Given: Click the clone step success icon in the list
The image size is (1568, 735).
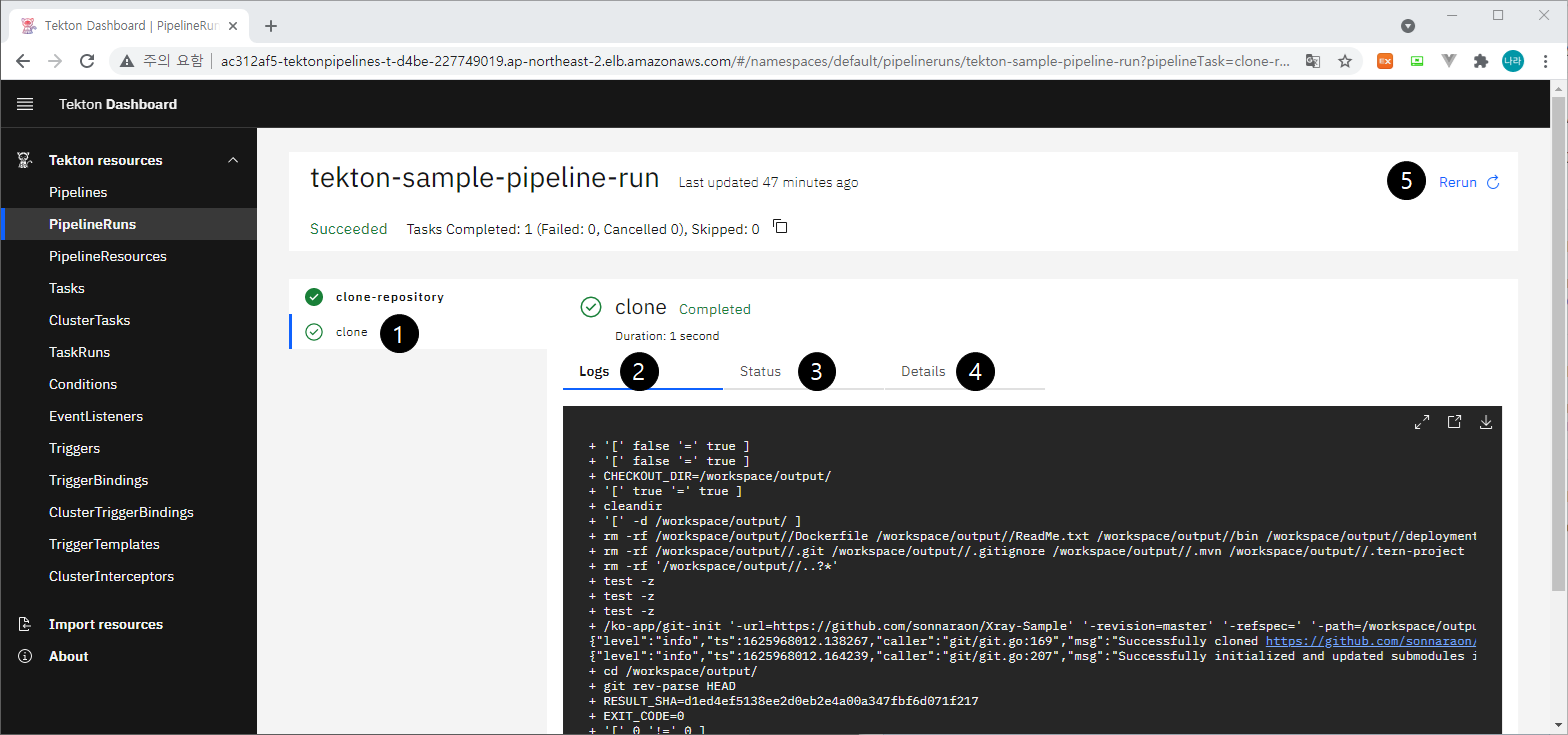Looking at the screenshot, I should pos(314,332).
